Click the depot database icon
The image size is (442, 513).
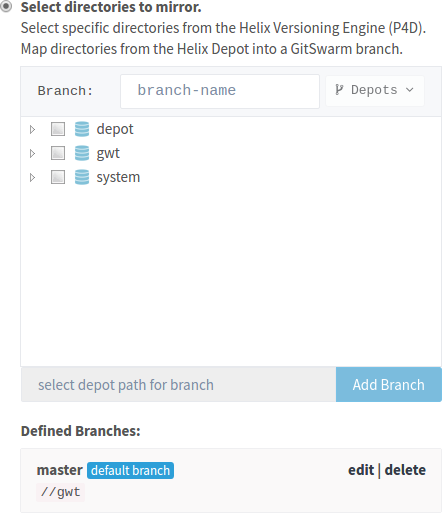pyautogui.click(x=82, y=129)
